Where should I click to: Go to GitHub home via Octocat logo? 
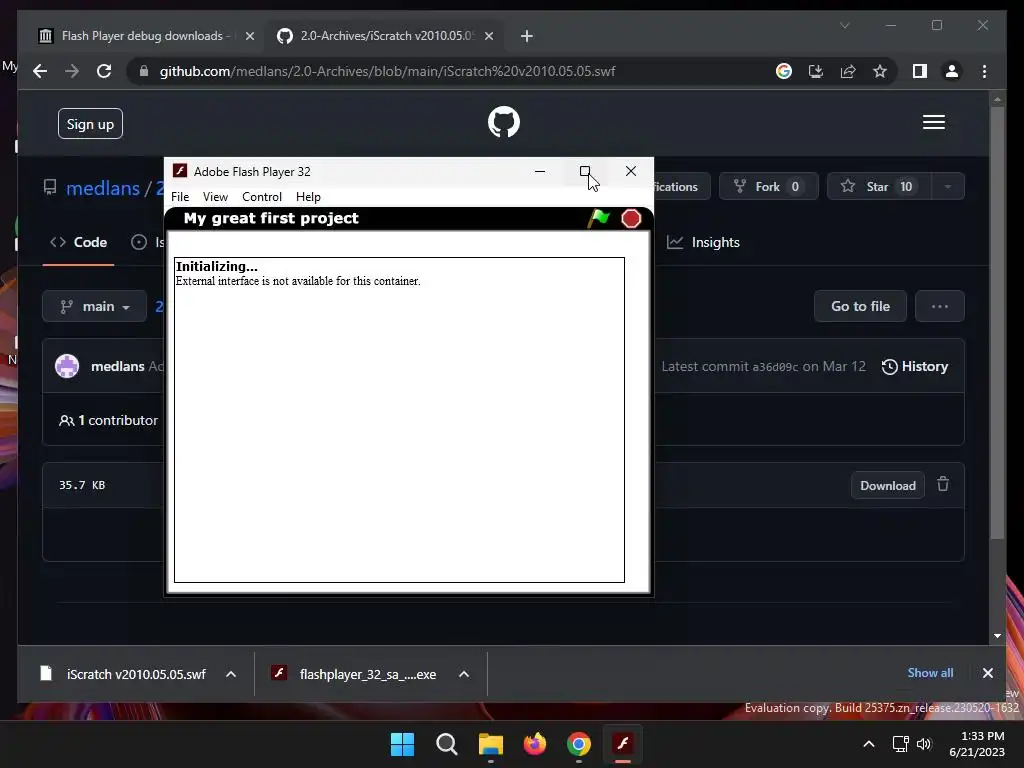(504, 122)
